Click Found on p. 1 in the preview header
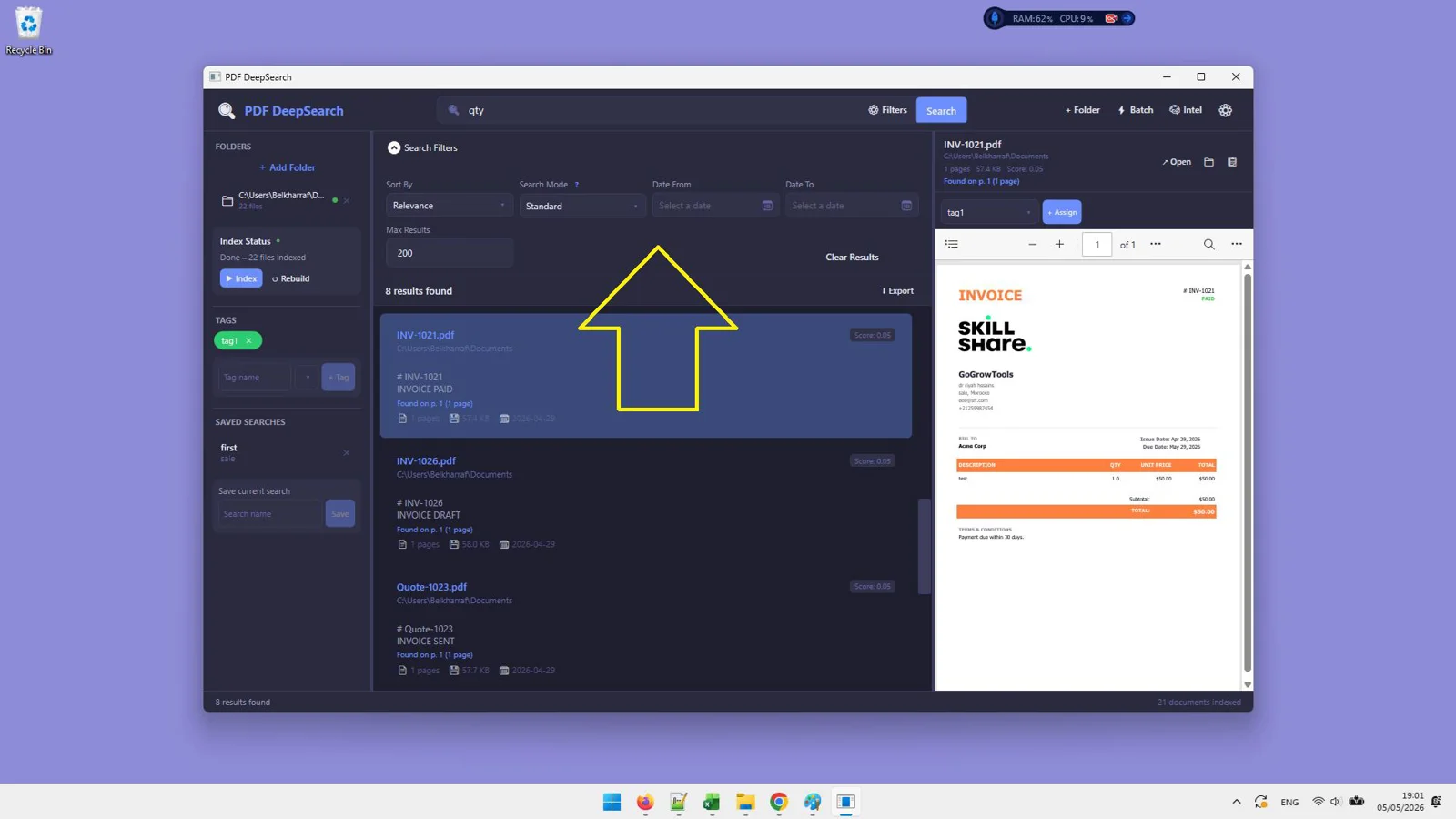The width and height of the screenshot is (1456, 819). click(x=981, y=181)
